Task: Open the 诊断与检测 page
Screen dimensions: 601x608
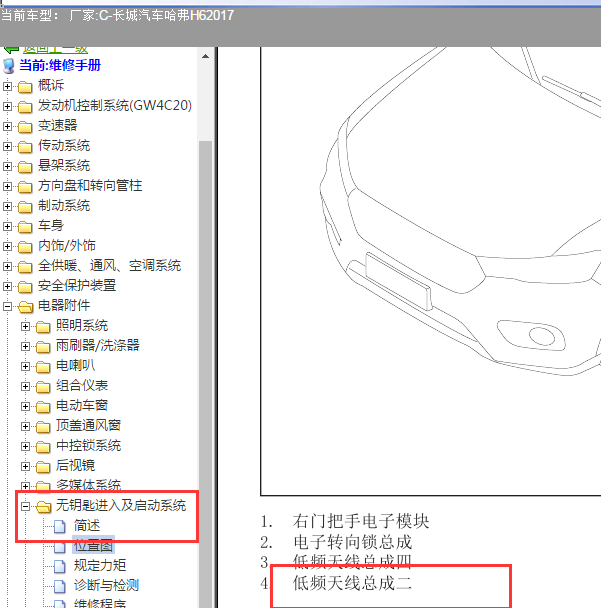Action: tap(106, 586)
